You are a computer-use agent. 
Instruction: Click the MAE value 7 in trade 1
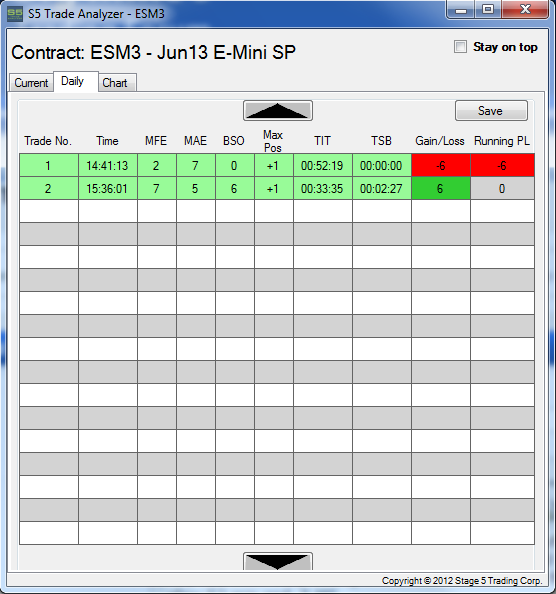pos(196,165)
